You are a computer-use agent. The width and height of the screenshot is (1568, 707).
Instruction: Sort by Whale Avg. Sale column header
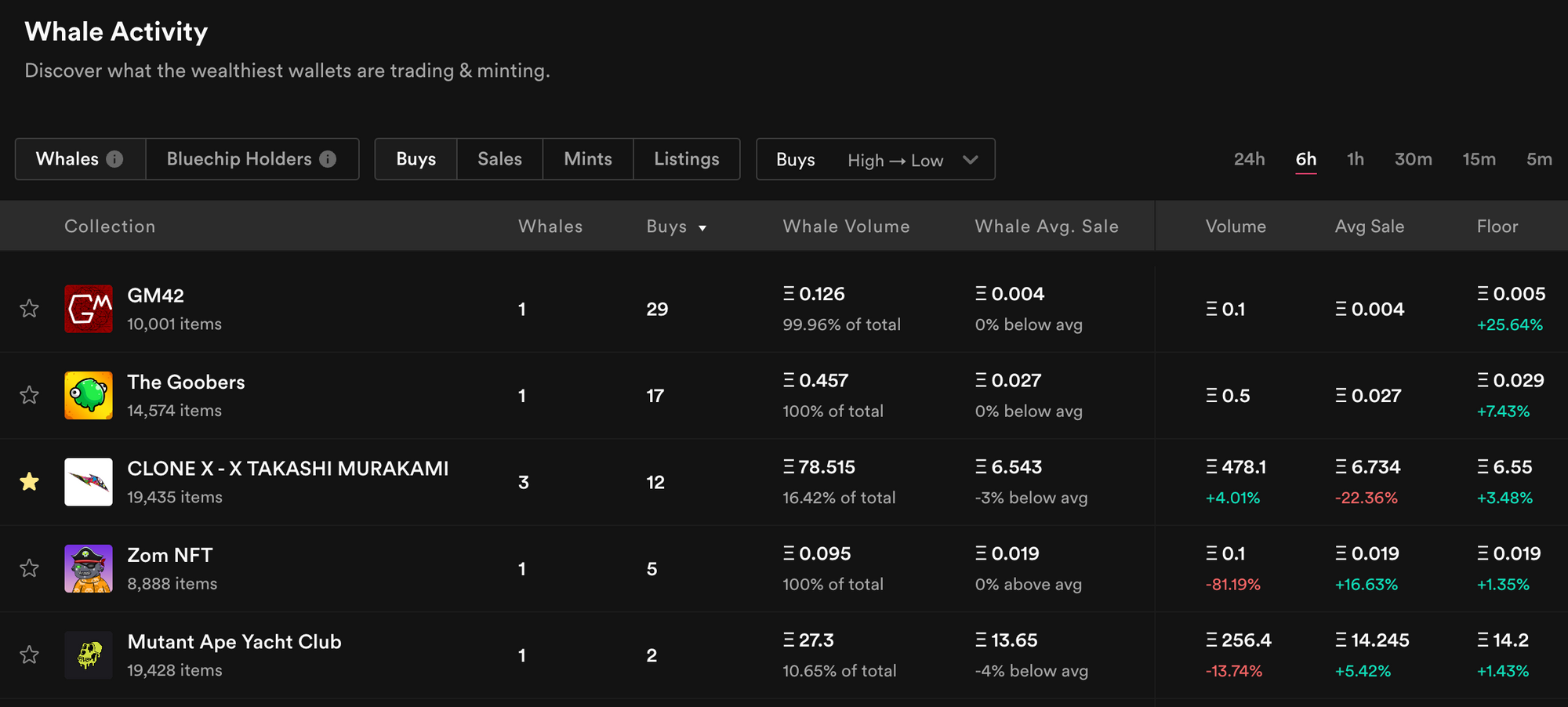(x=1047, y=227)
